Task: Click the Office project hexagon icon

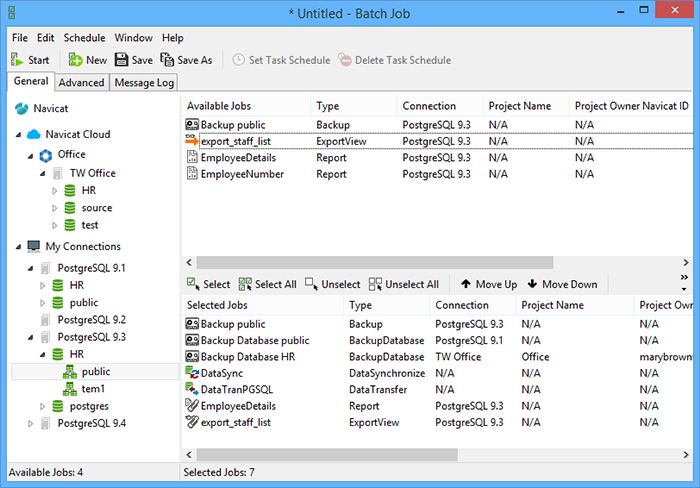Action: [x=46, y=155]
